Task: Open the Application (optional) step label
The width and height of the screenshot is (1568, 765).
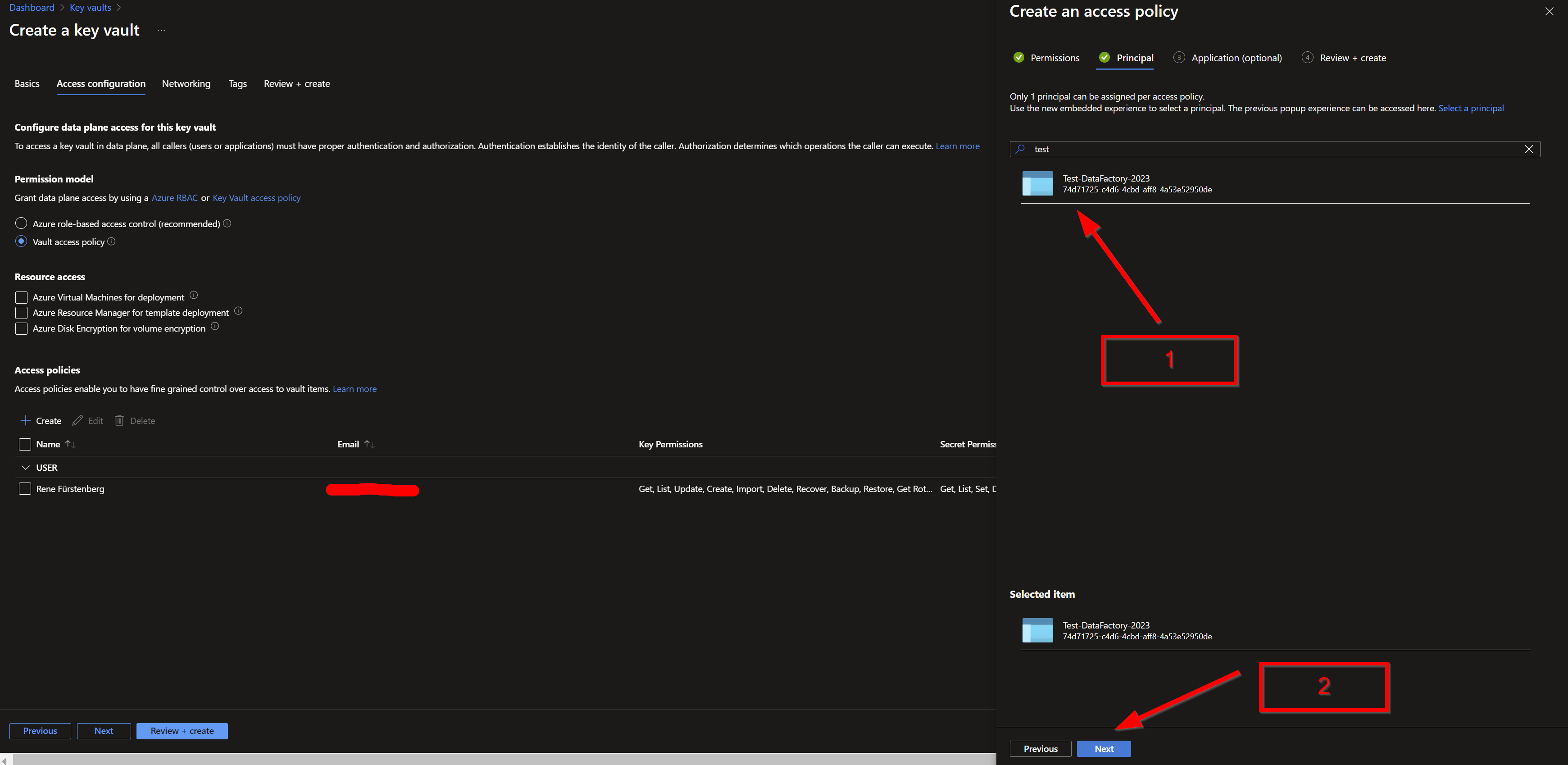Action: 1236,58
